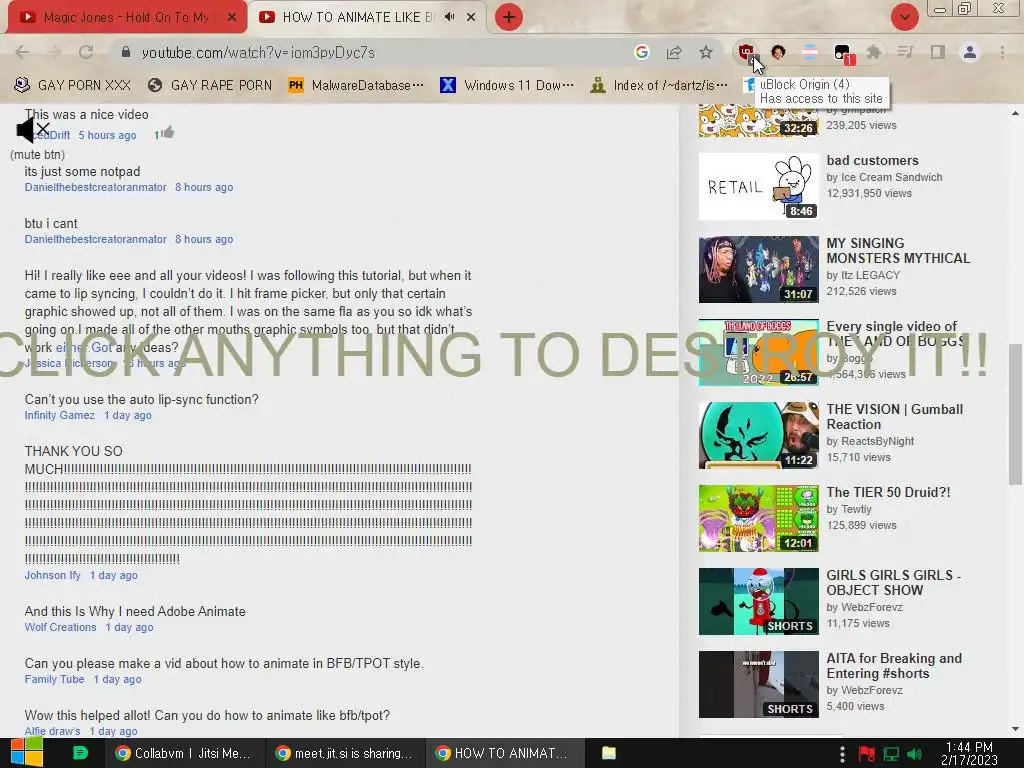Click the share page icon
This screenshot has height=768, width=1024.
(673, 52)
